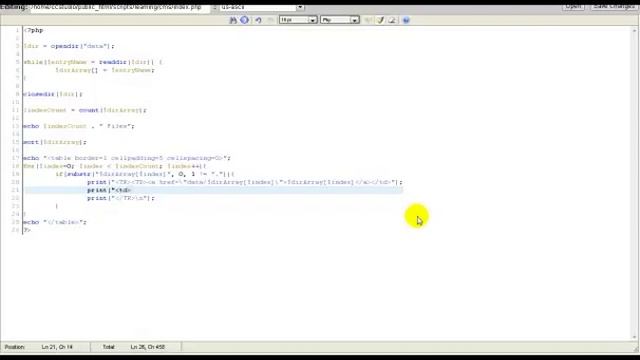
Task: Open the us-ascii encoding dropdown
Action: click(262, 7)
